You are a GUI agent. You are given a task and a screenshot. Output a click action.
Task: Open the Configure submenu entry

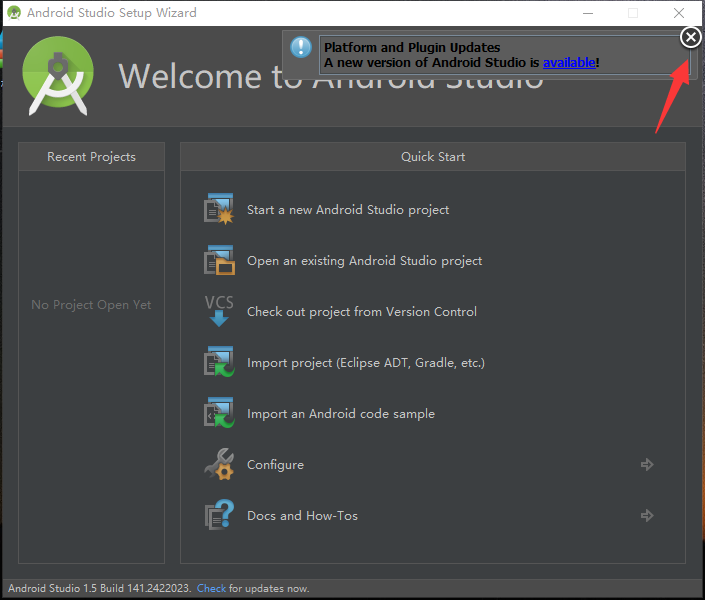275,465
